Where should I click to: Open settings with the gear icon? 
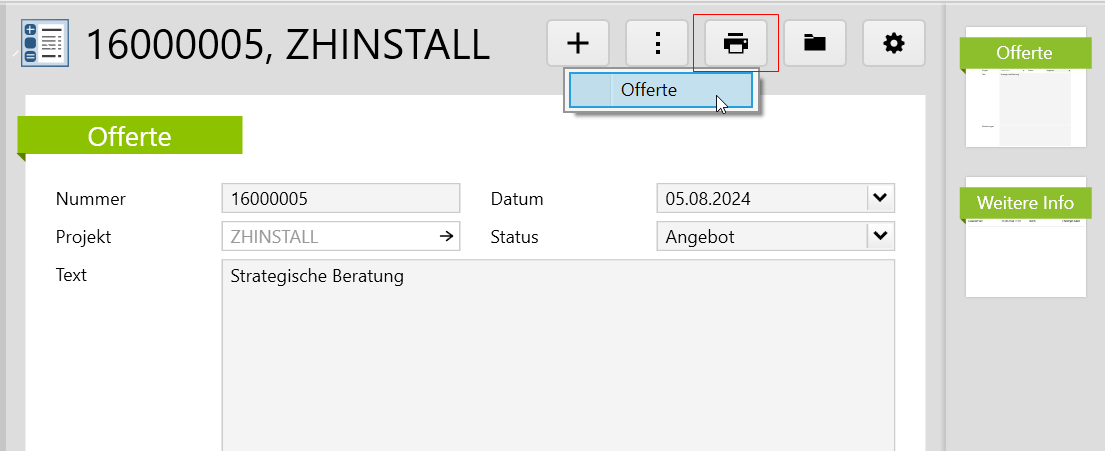[893, 44]
